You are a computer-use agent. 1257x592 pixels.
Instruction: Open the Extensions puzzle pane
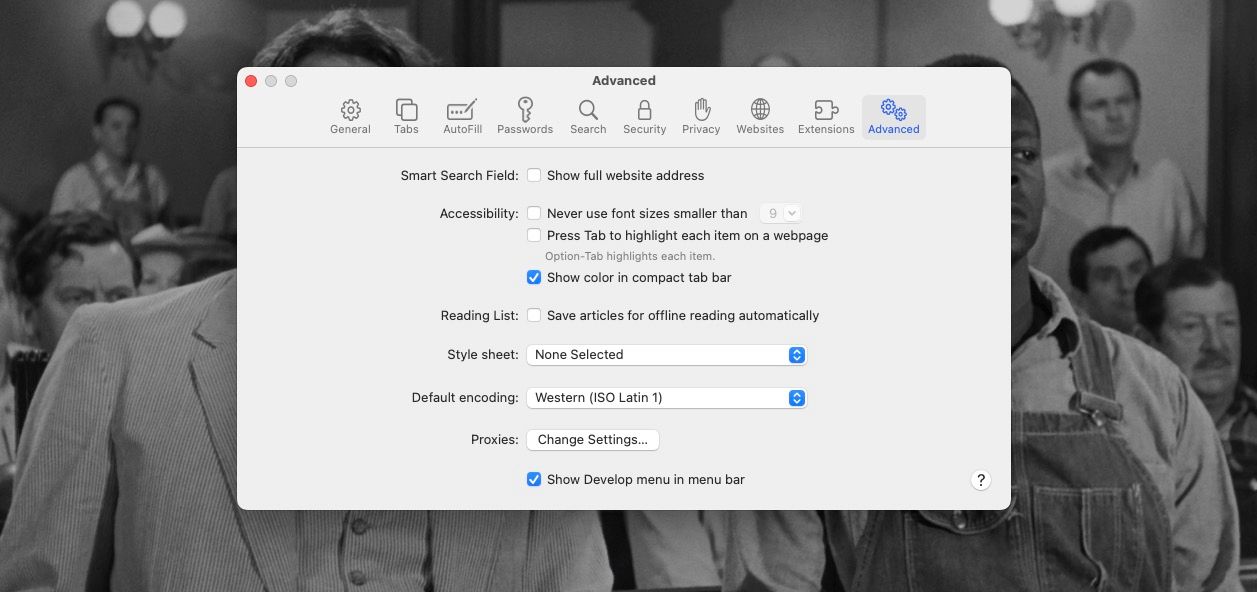[826, 117]
